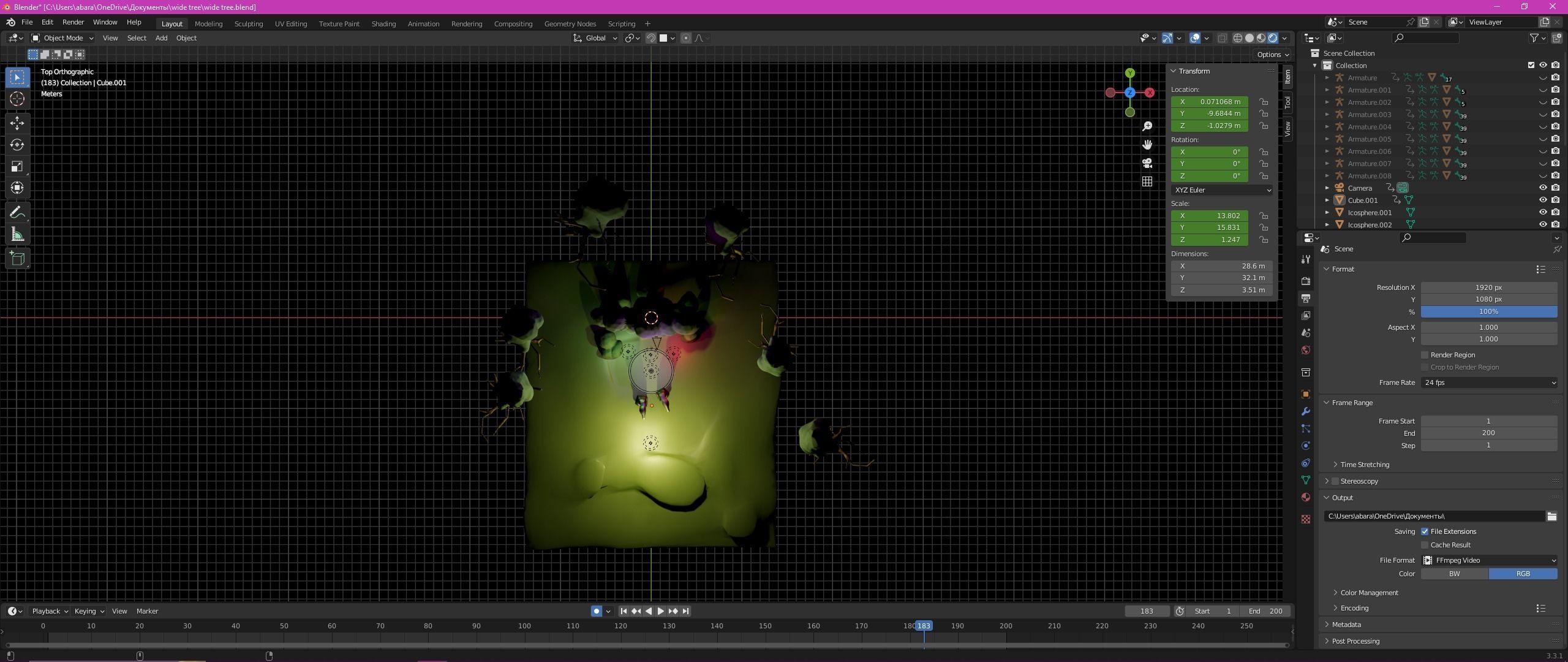Open the Render menu
The image size is (1568, 662).
(73, 22)
